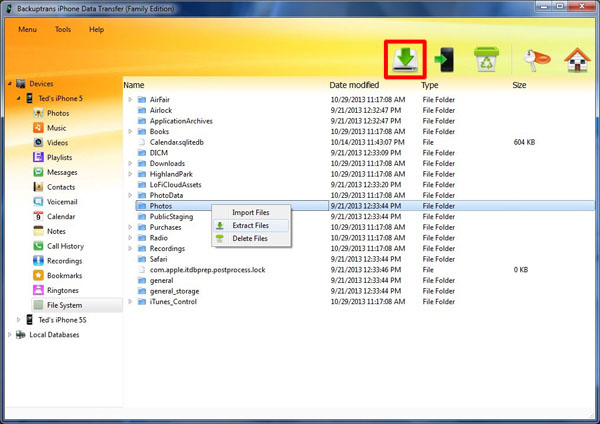This screenshot has width=600, height=424.
Task: Sort by the Size column header
Action: coord(519,85)
